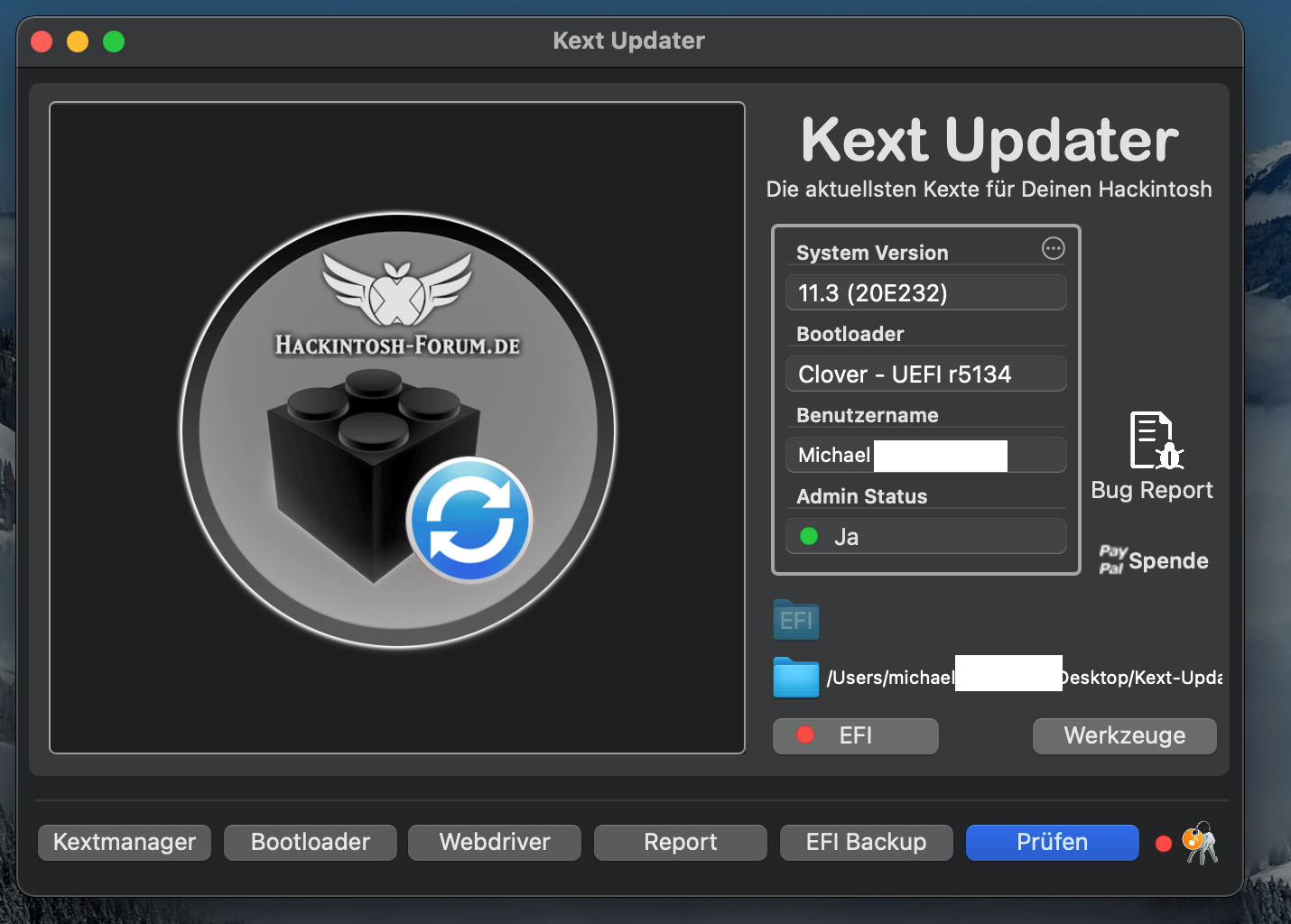Click the keychain keys icon
This screenshot has width=1291, height=924.
coord(1201,843)
